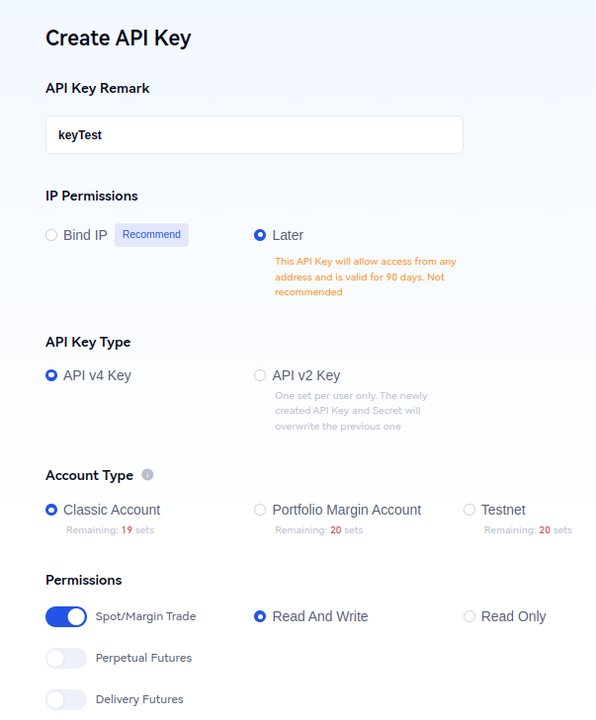This screenshot has width=596, height=720.
Task: Enable the Perpetual Futures toggle
Action: click(x=66, y=658)
